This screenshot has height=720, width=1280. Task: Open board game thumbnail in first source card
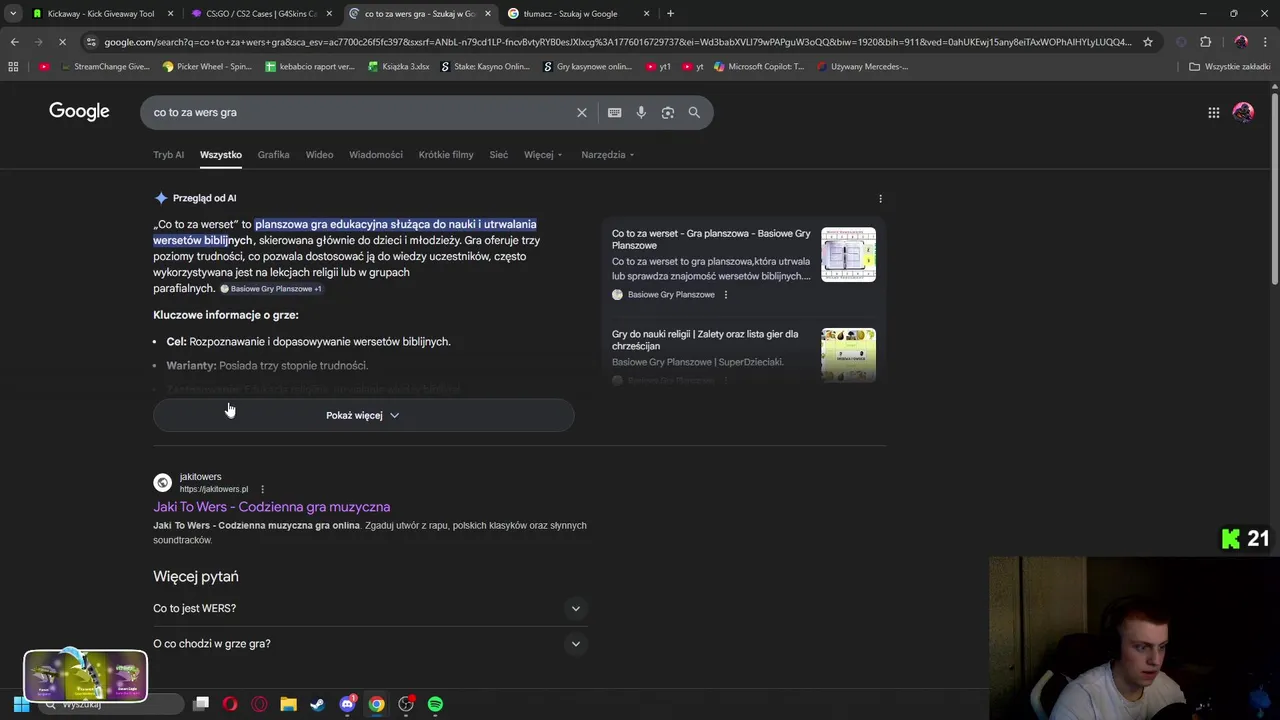(848, 255)
